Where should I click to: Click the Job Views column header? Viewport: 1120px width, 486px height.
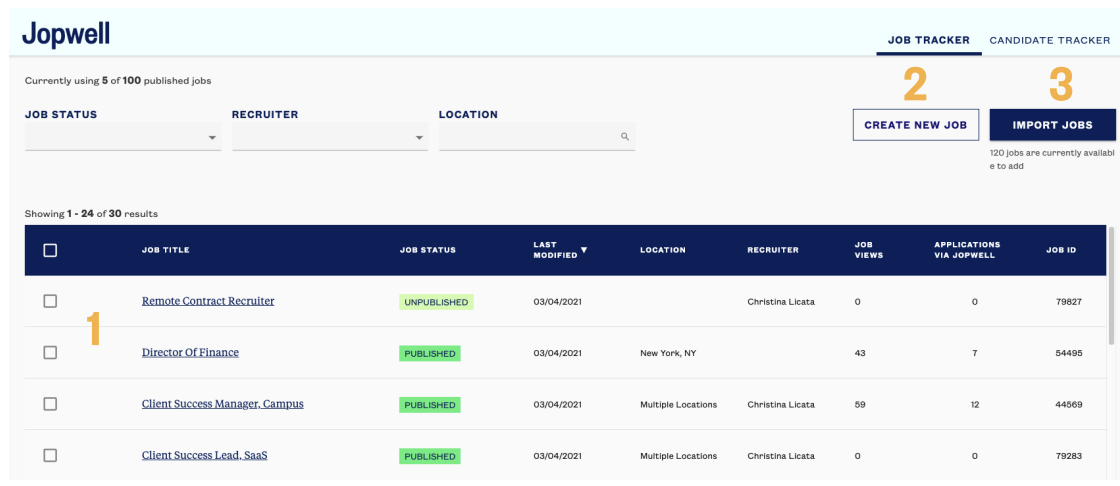869,250
